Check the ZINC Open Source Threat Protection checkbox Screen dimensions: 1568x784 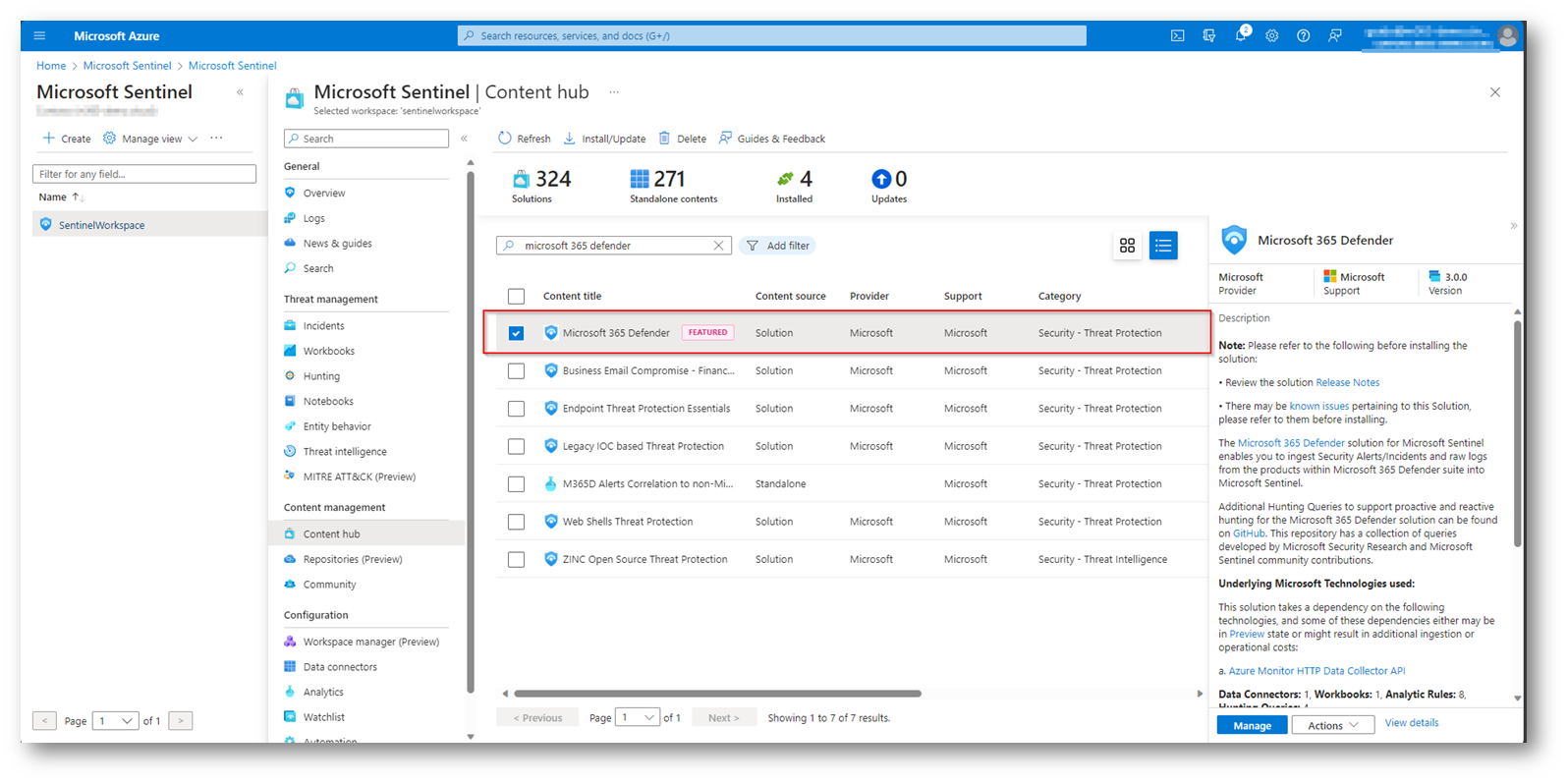click(516, 559)
